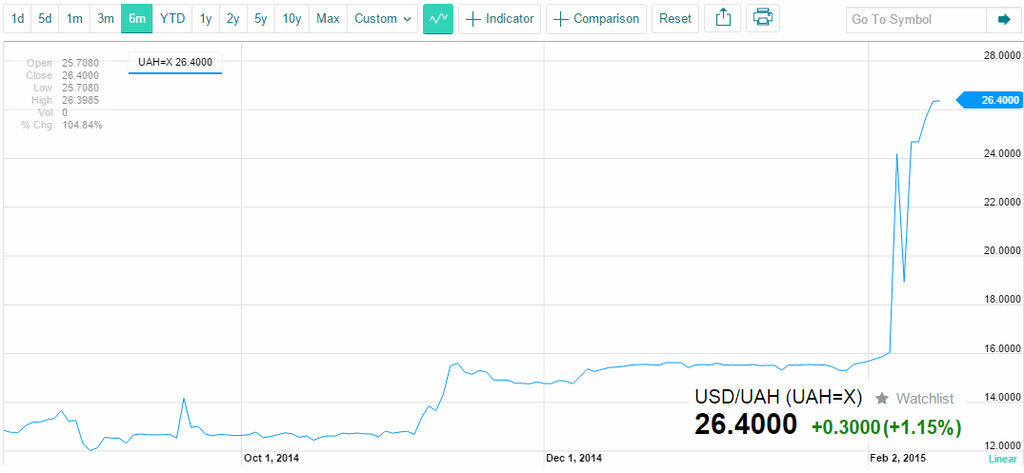Select the 5d time range
The image size is (1024, 473).
[x=45, y=19]
